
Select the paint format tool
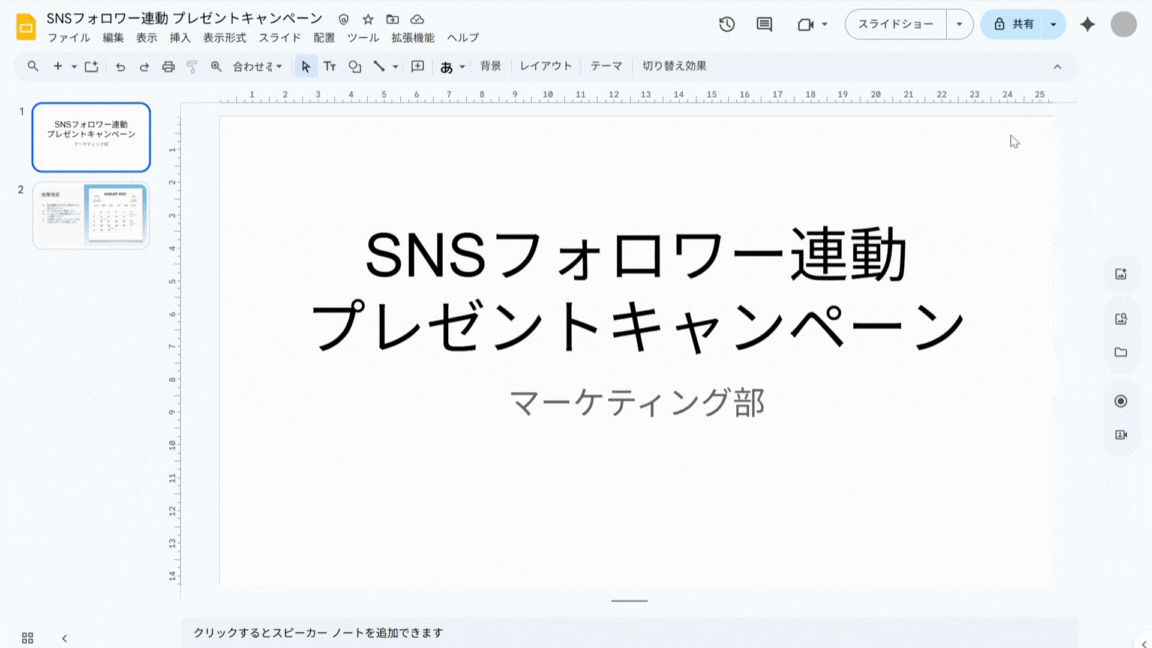click(x=192, y=66)
